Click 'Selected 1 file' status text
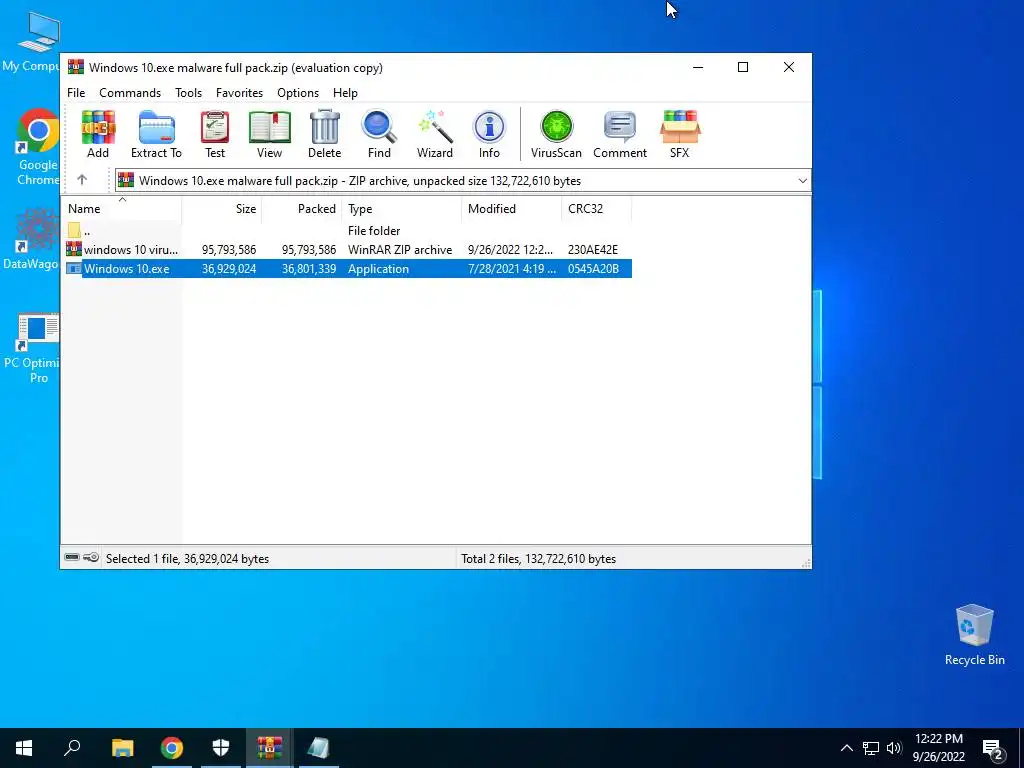This screenshot has height=768, width=1024. tap(187, 558)
